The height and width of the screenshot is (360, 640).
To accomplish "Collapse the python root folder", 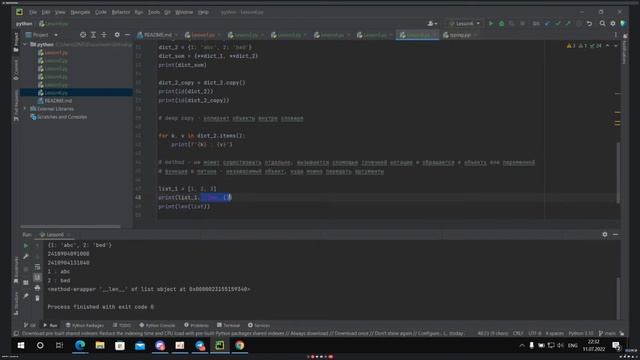I will tap(25, 44).
